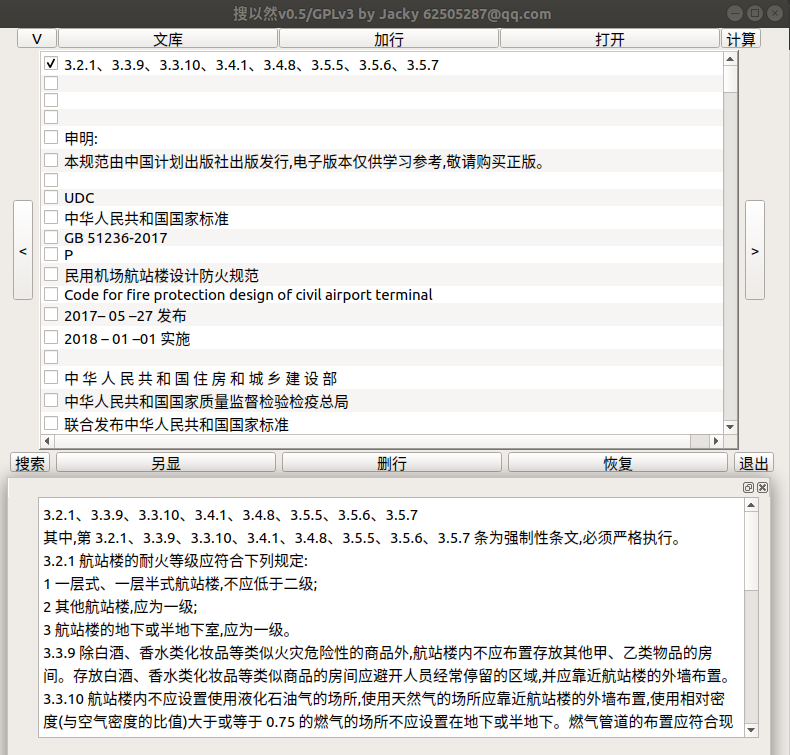Viewport: 790px width, 755px height.
Task: Check the 申明: row checkbox
Action: point(51,137)
